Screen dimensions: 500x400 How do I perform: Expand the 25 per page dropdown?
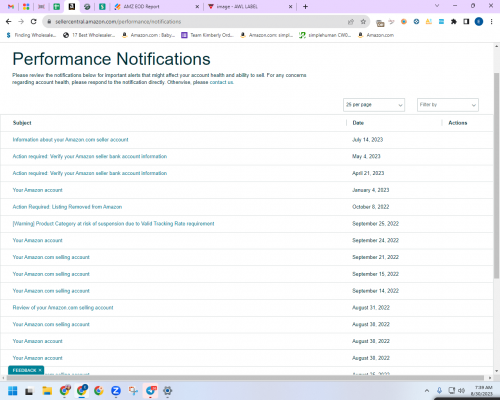point(374,105)
